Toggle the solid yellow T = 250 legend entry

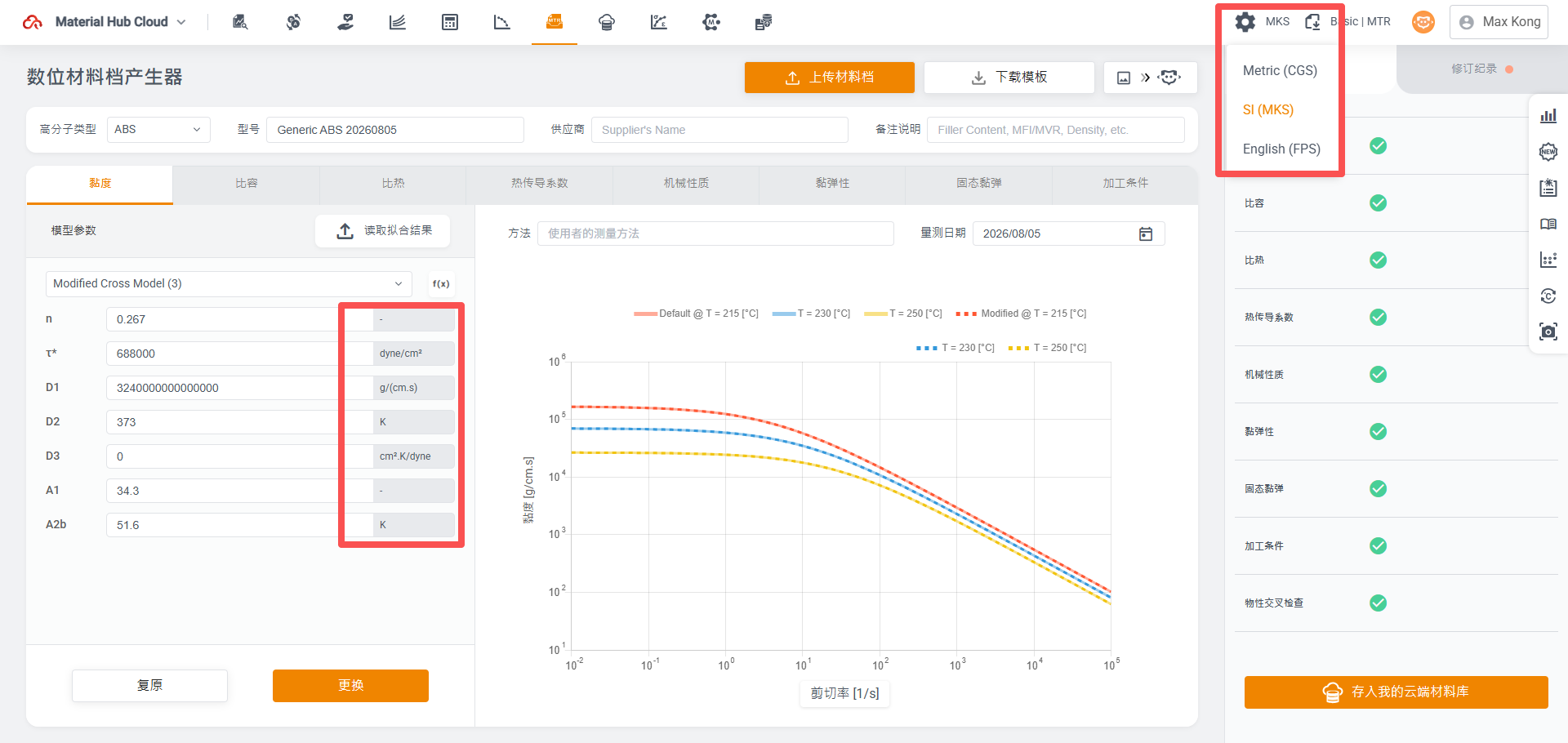click(903, 314)
